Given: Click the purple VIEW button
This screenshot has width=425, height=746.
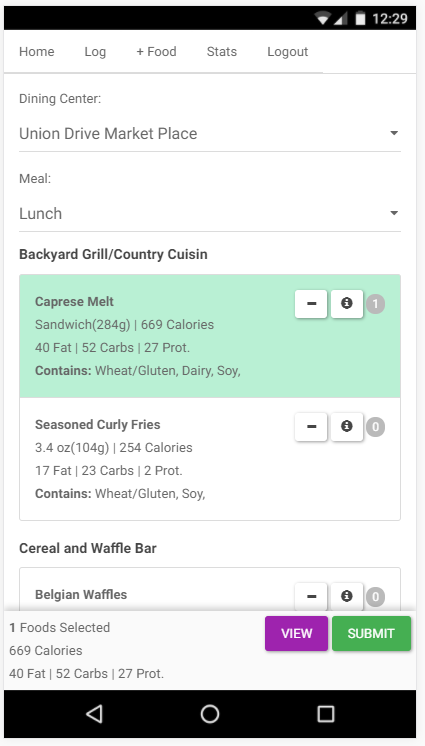Looking at the screenshot, I should pyautogui.click(x=297, y=633).
